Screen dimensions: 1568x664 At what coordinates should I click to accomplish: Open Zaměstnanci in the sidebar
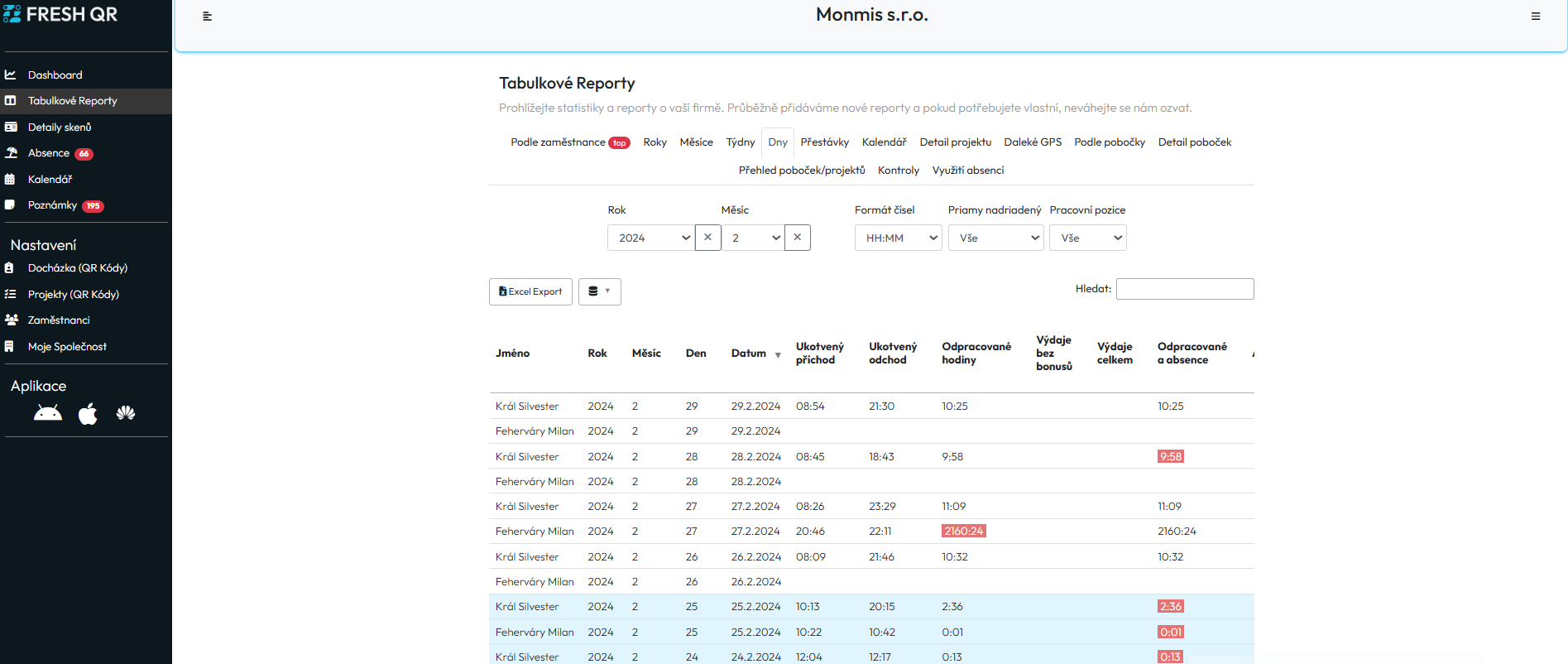59,320
